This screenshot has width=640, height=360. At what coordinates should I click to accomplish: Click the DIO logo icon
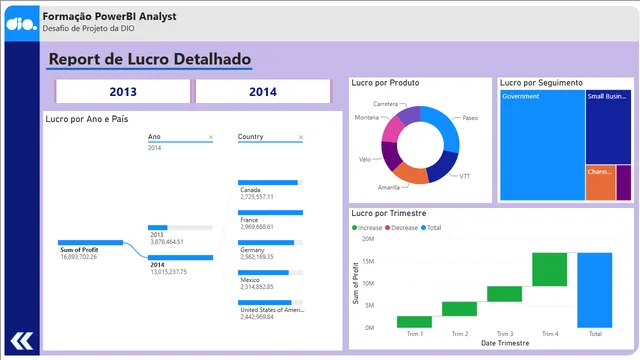(x=22, y=24)
